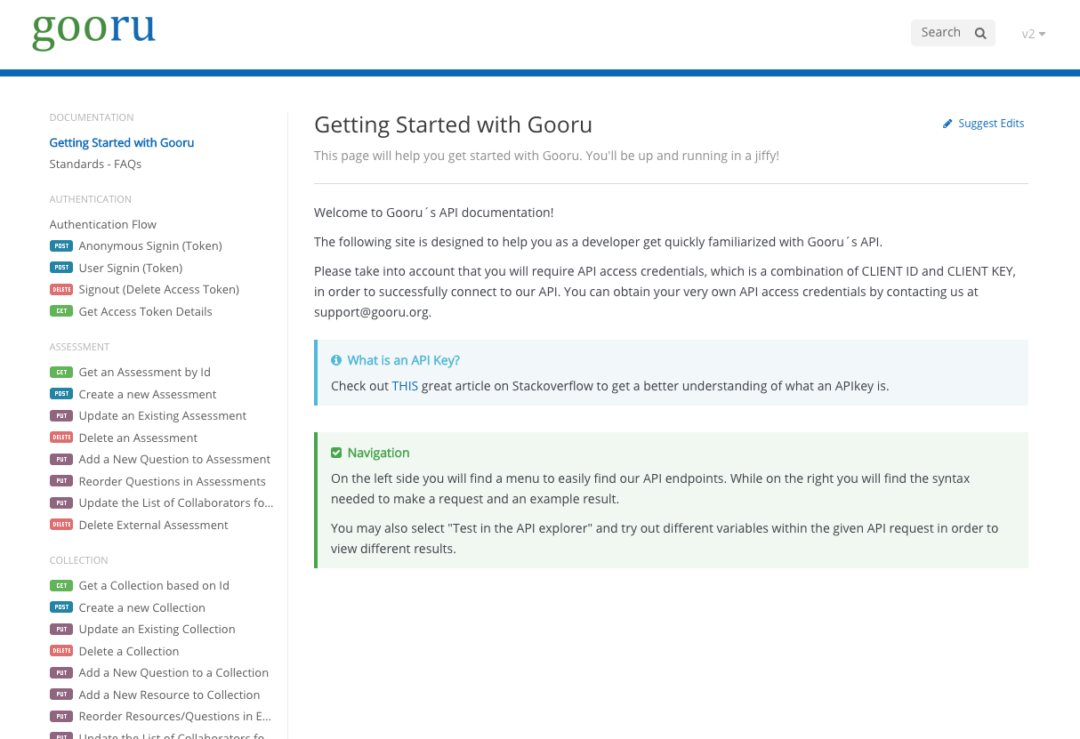Click the PUT badge beside Update an Existing Assessment
This screenshot has height=739, width=1080.
click(x=61, y=415)
